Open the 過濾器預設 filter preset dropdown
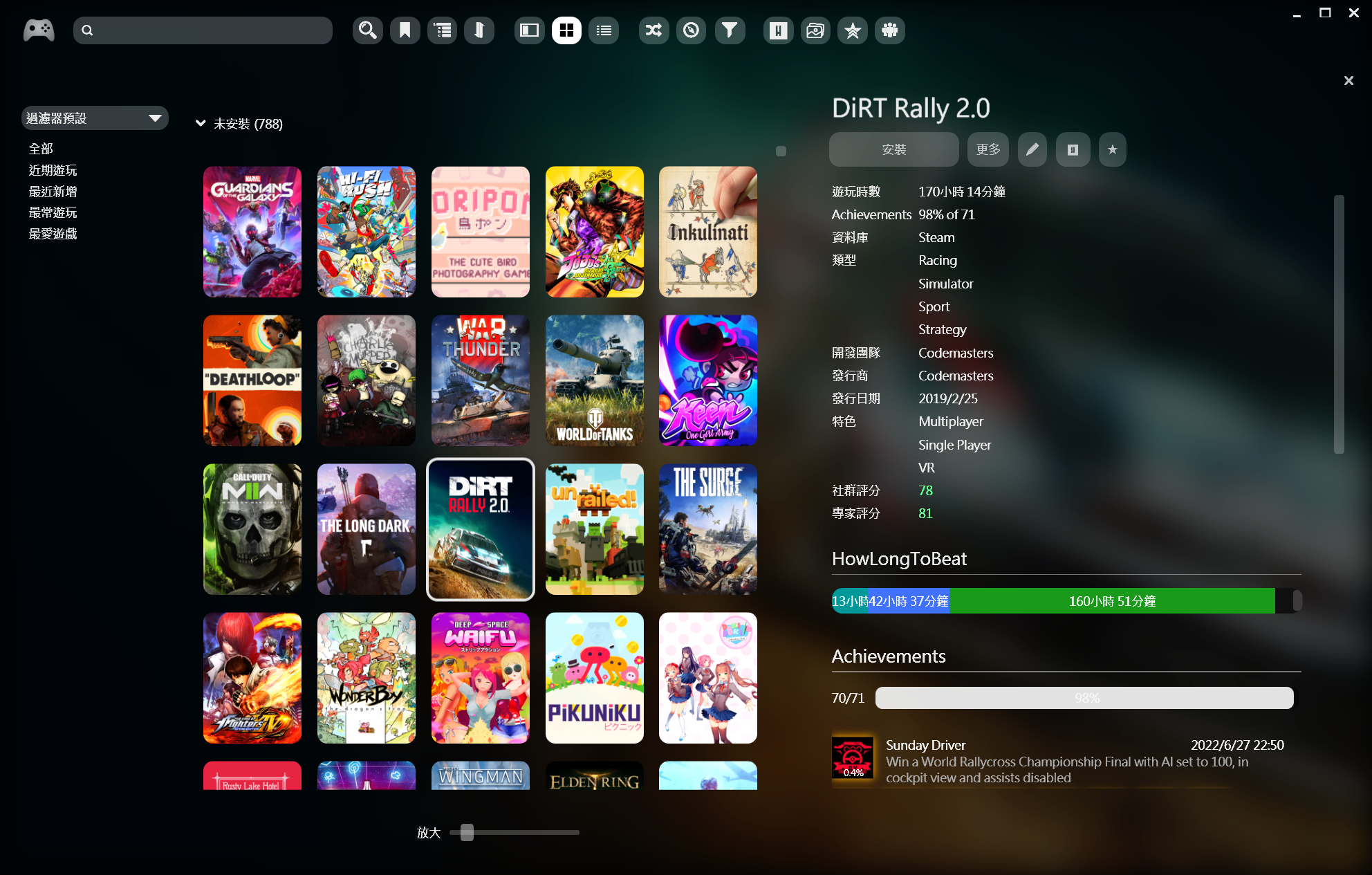Screen dimensions: 1372x875 click(x=95, y=118)
